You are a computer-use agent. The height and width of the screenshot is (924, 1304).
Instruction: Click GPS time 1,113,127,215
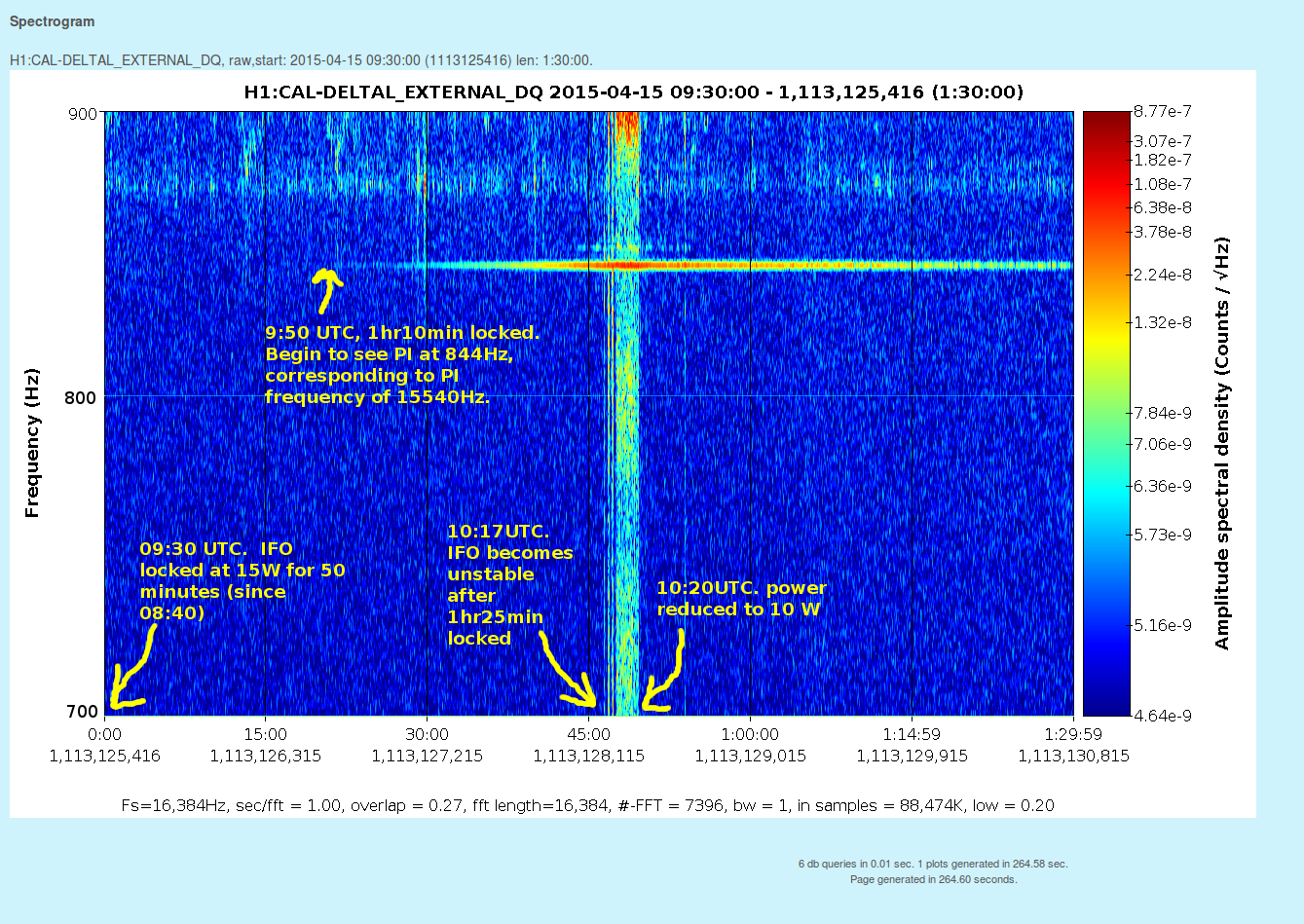(428, 756)
